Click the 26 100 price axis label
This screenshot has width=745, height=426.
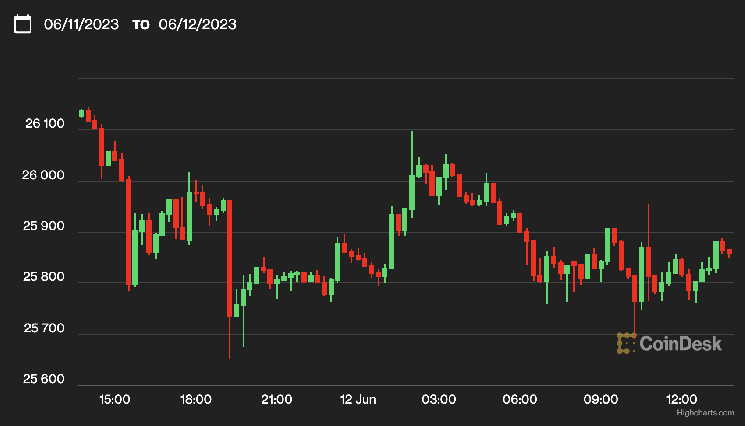45,124
